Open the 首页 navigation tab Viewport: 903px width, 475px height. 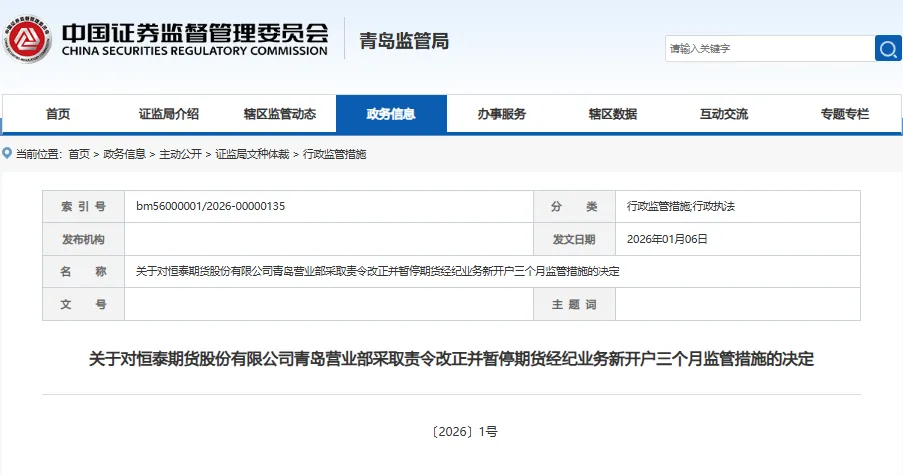(x=58, y=114)
